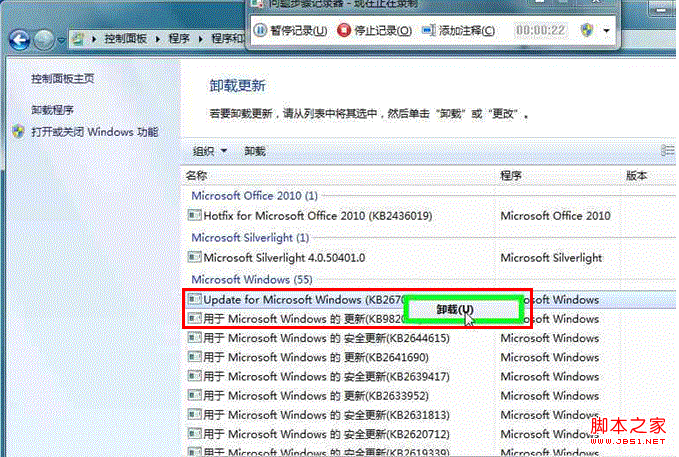679x457 pixels.
Task: Click icon of 安全更新(KB2631813) entry
Action: 194,414
